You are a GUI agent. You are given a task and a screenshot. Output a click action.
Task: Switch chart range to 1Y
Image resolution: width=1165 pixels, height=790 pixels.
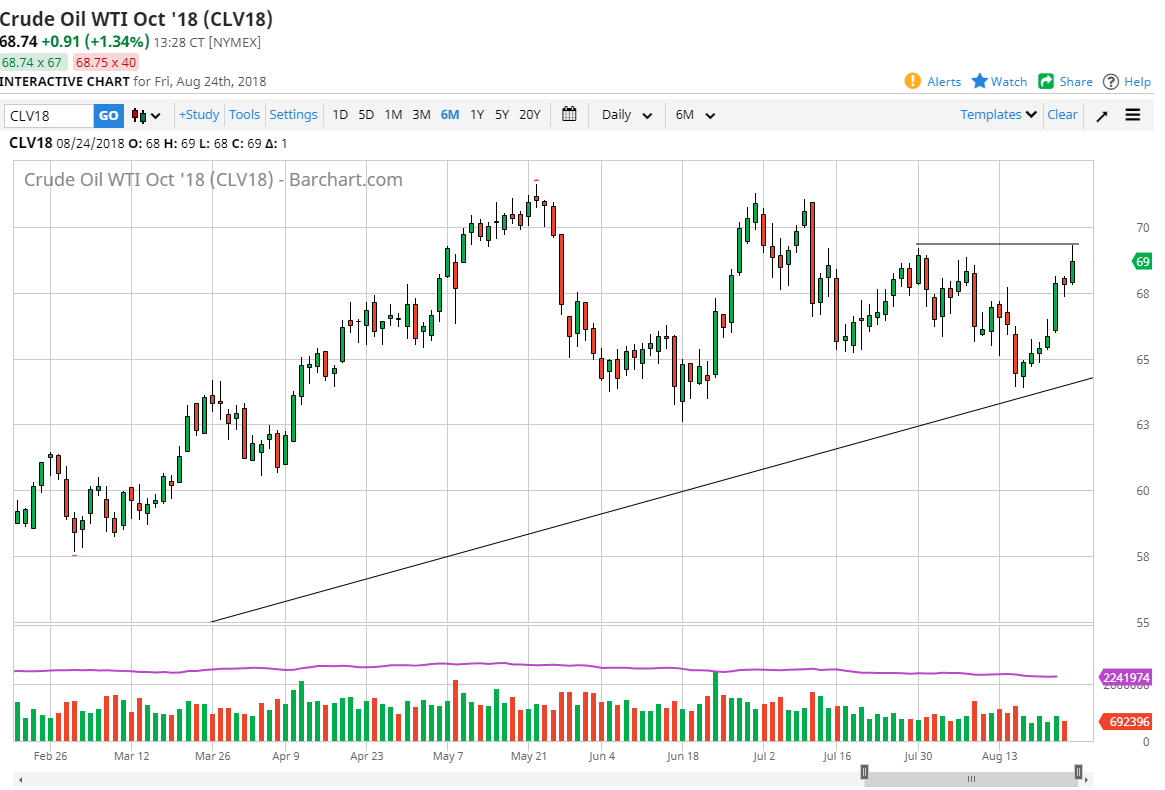point(477,115)
